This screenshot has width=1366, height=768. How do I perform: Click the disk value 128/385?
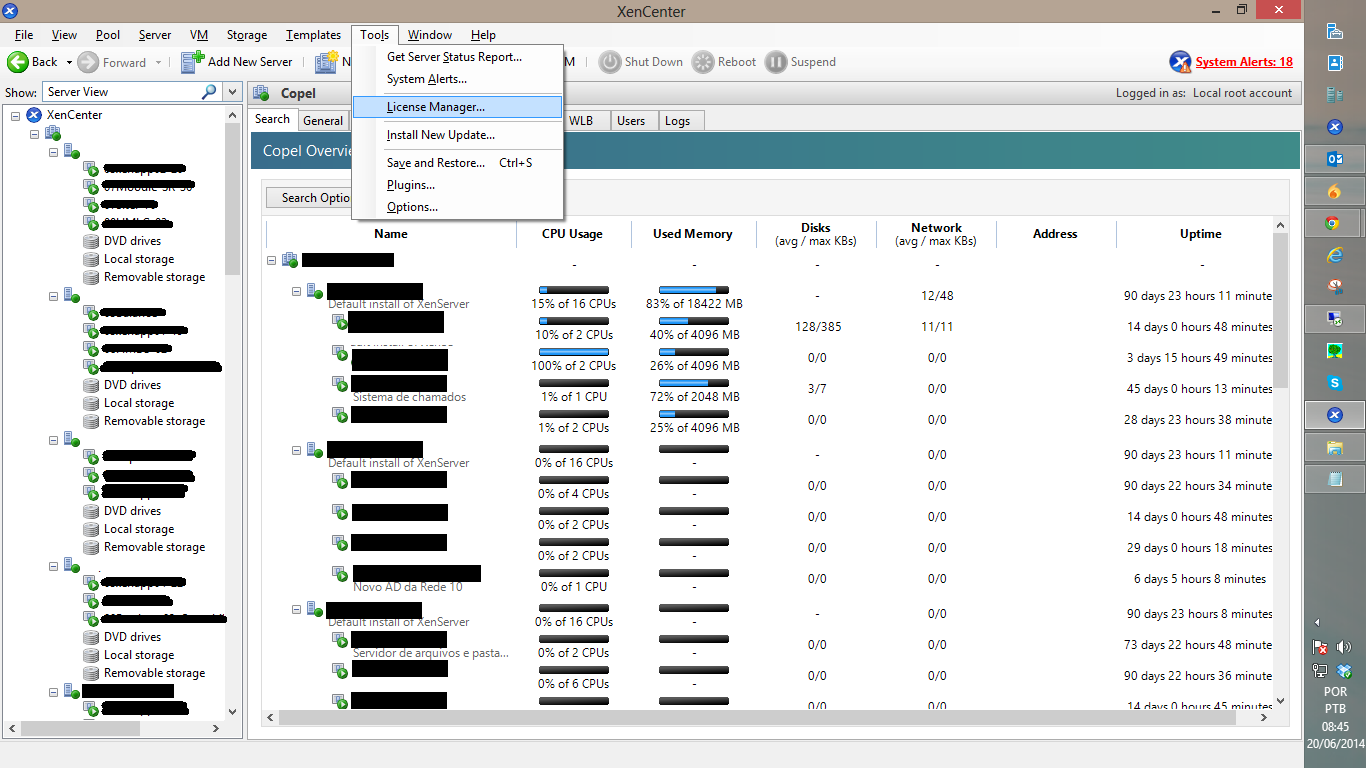tap(817, 327)
